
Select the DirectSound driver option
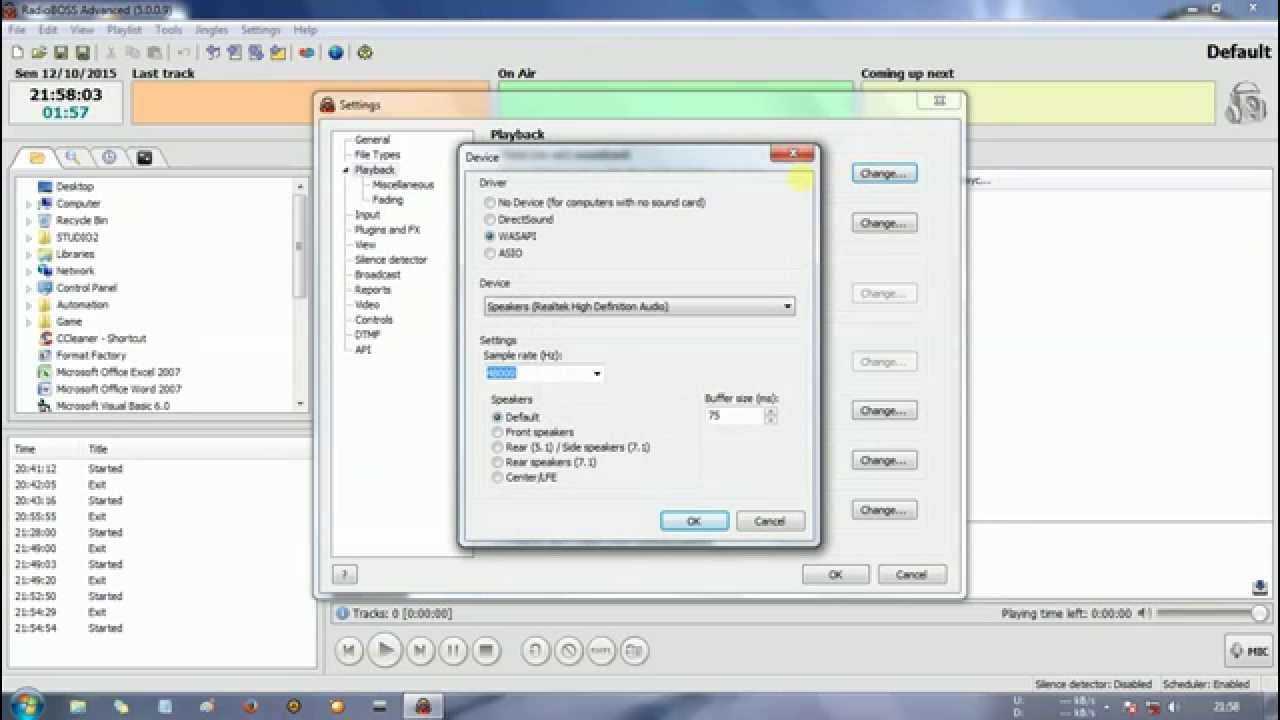[x=490, y=219]
